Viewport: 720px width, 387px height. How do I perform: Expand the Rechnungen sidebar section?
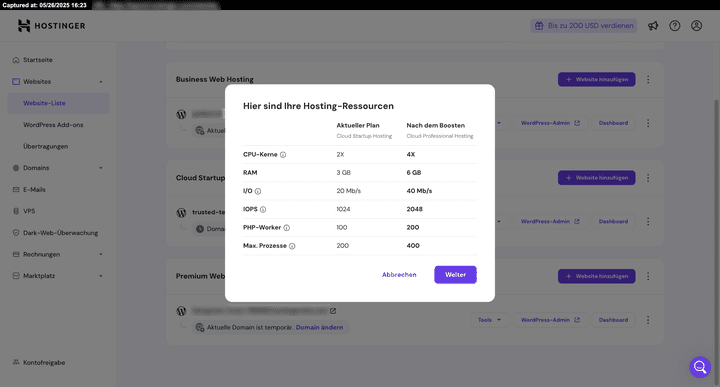click(101, 254)
